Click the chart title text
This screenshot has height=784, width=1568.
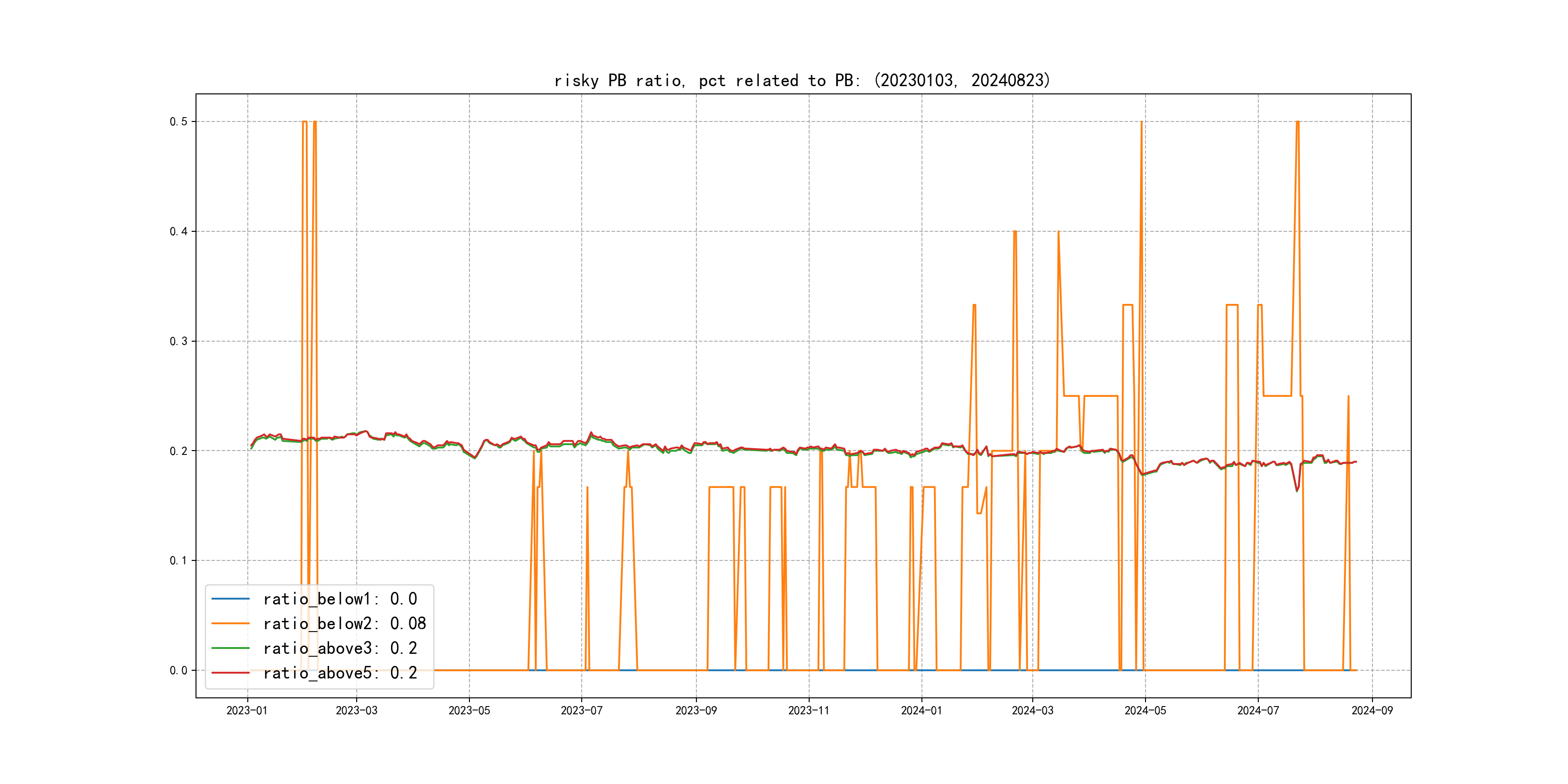pyautogui.click(x=802, y=80)
